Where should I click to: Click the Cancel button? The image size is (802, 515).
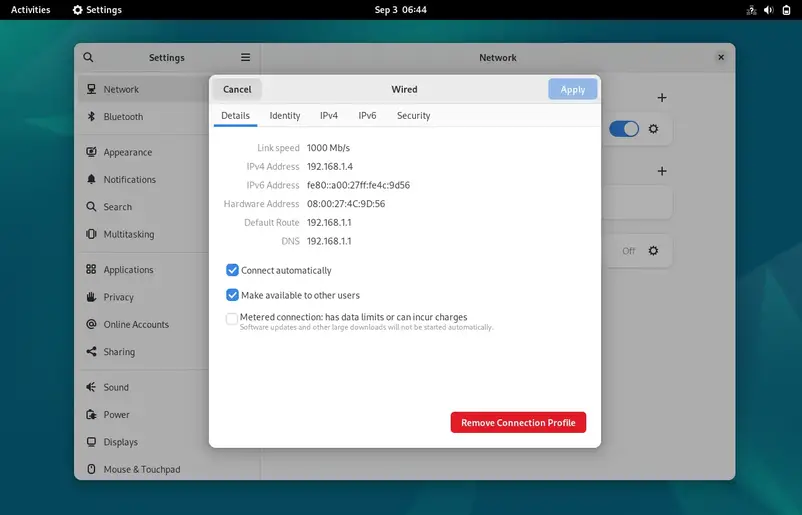click(237, 89)
